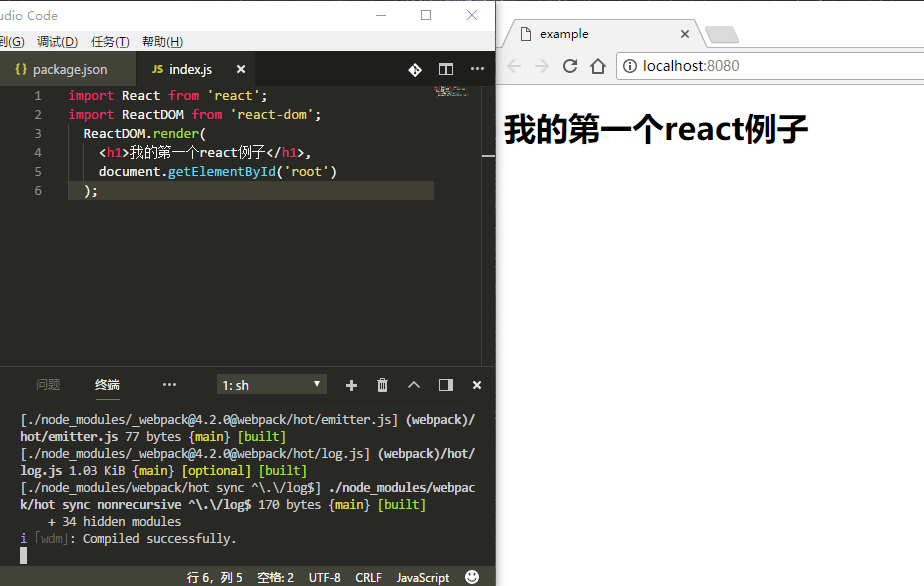Screen dimensions: 924x586
Task: Toggle terminal panel position to the side
Action: (x=446, y=385)
